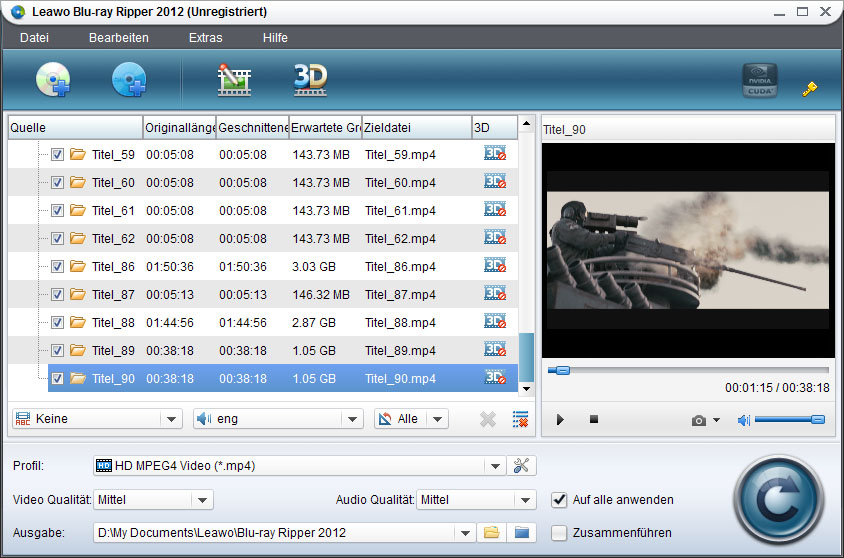
Task: Open the video edit tool
Action: point(234,79)
